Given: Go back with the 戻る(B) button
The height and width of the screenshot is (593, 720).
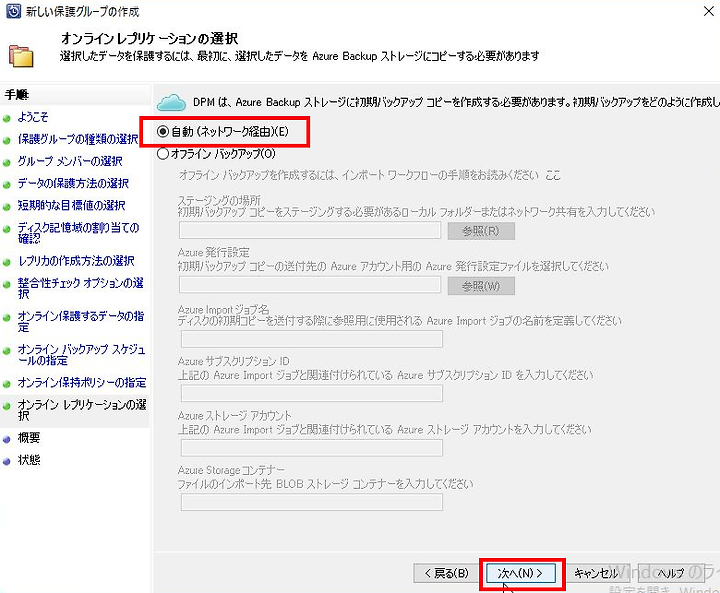Looking at the screenshot, I should tap(446, 573).
